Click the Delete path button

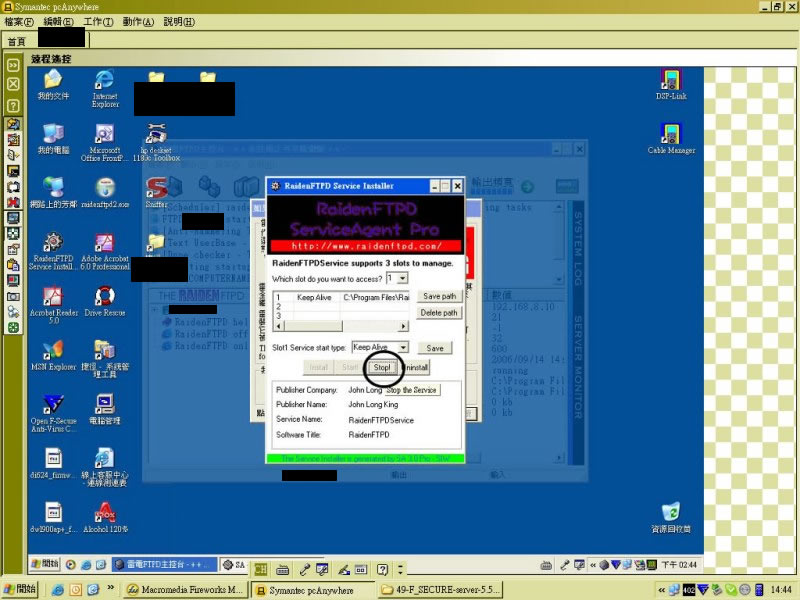coord(439,313)
